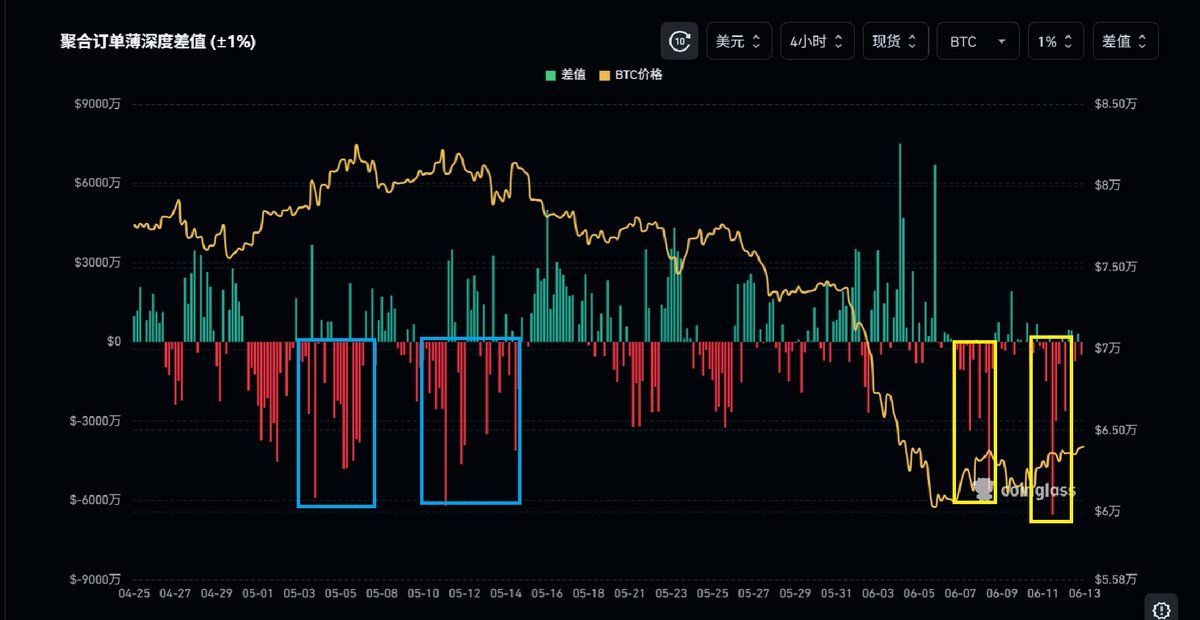
Task: Click the yellow BTC price line peak near 05-05
Action: tap(356, 146)
